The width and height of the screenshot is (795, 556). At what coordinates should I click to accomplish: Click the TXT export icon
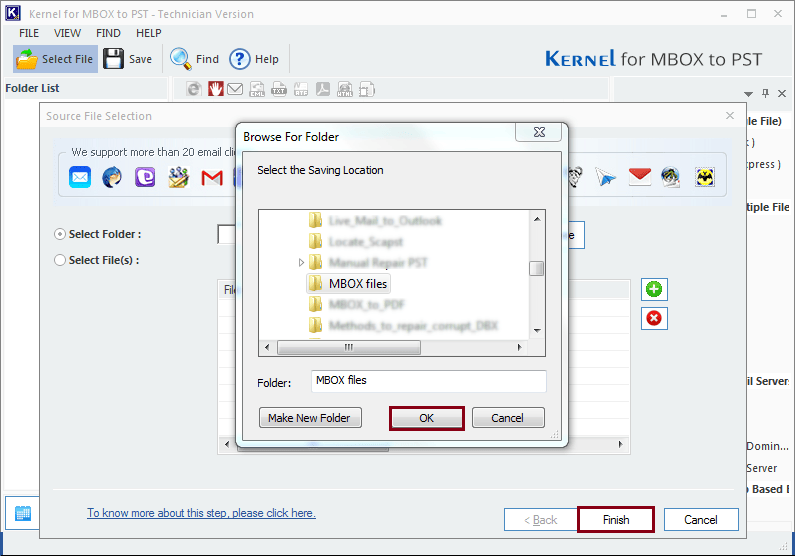(x=279, y=89)
